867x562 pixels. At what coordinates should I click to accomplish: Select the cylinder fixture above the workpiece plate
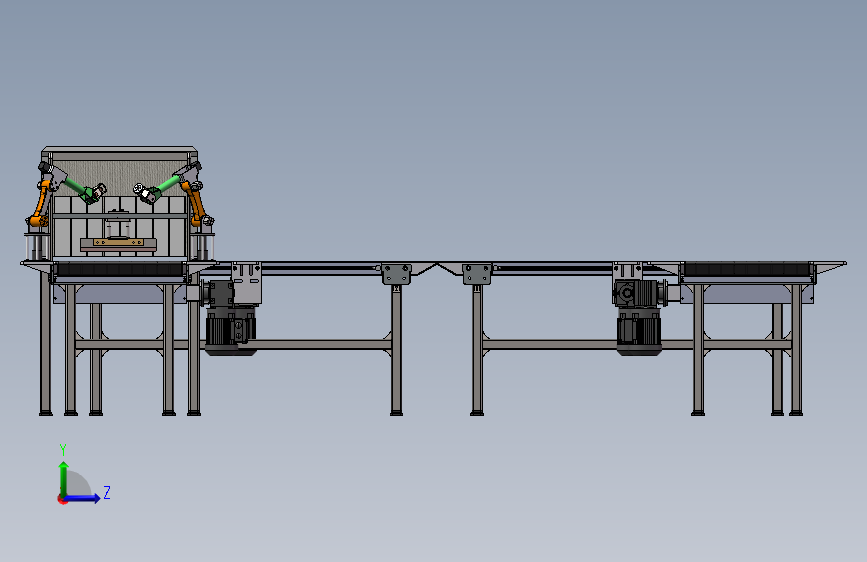coord(118,225)
